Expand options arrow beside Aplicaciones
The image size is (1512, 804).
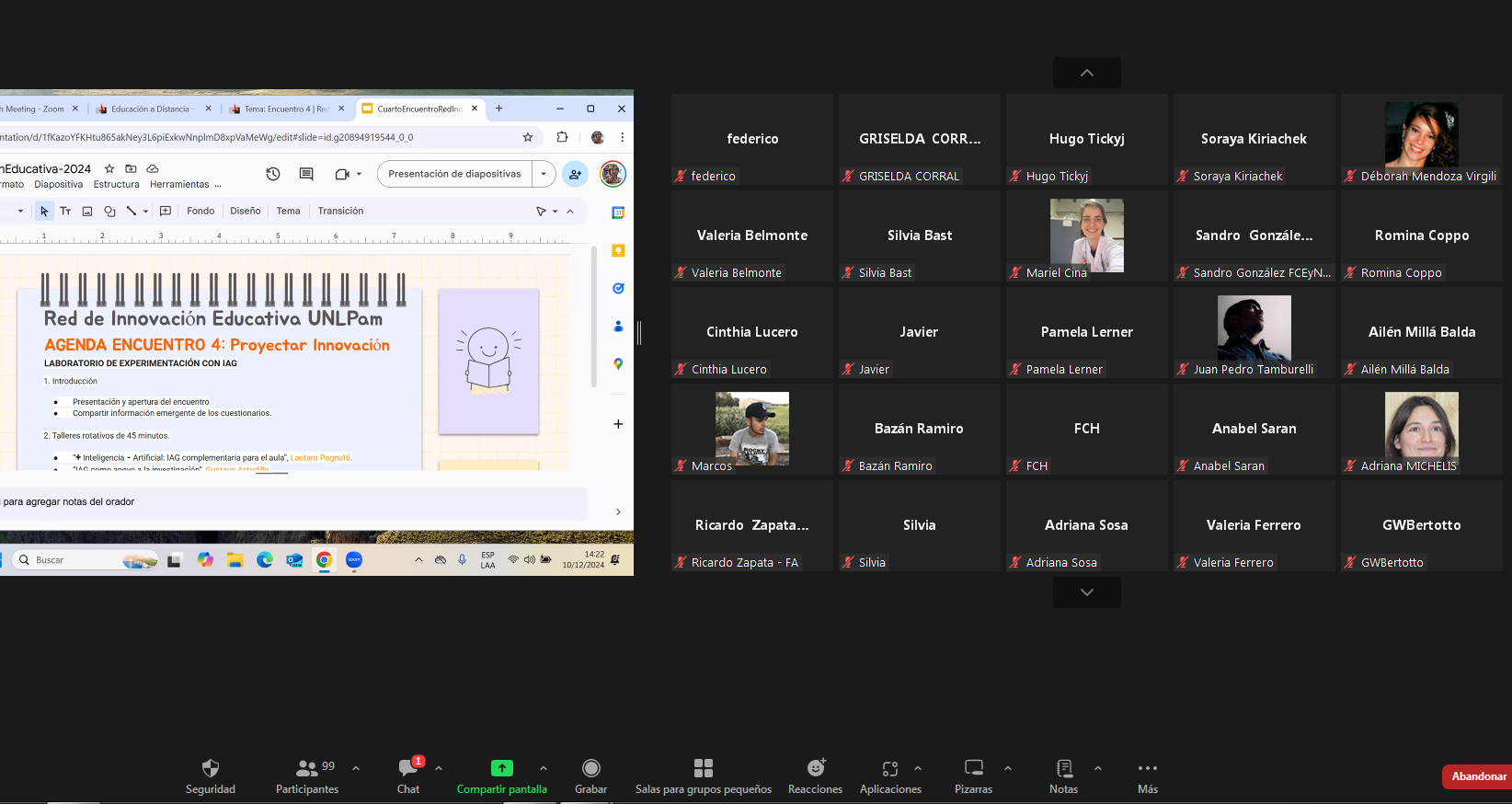click(918, 768)
